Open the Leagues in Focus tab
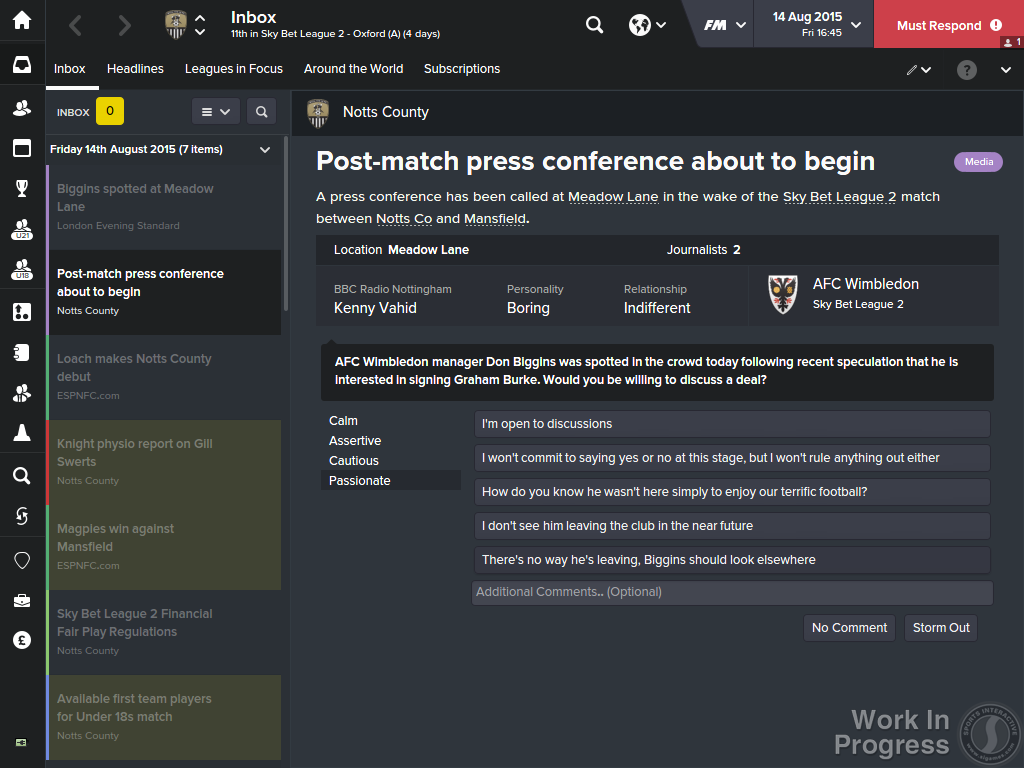Screen dimensions: 1024x768 pyautogui.click(x=234, y=69)
